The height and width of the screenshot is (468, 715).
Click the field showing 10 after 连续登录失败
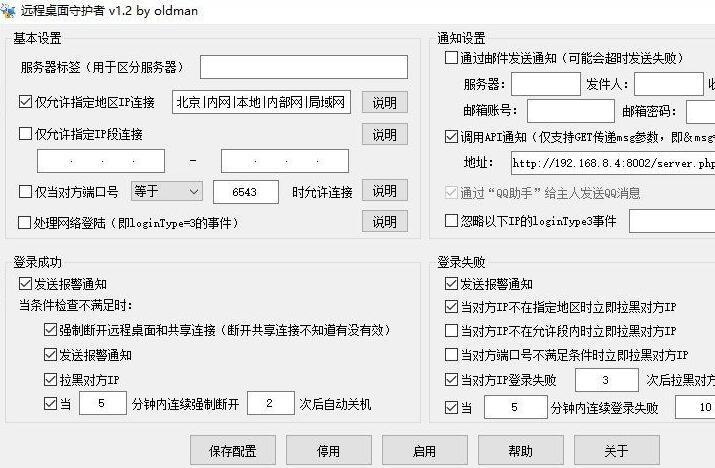(695, 407)
